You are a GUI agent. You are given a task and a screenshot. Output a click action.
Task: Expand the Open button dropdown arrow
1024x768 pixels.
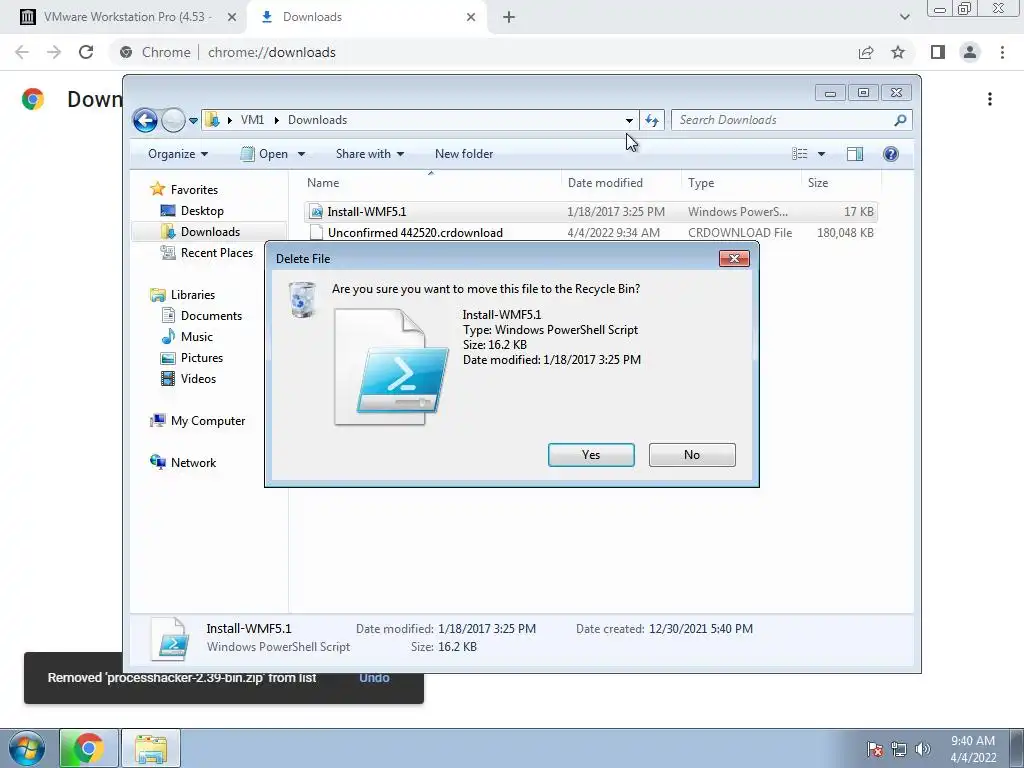click(301, 154)
